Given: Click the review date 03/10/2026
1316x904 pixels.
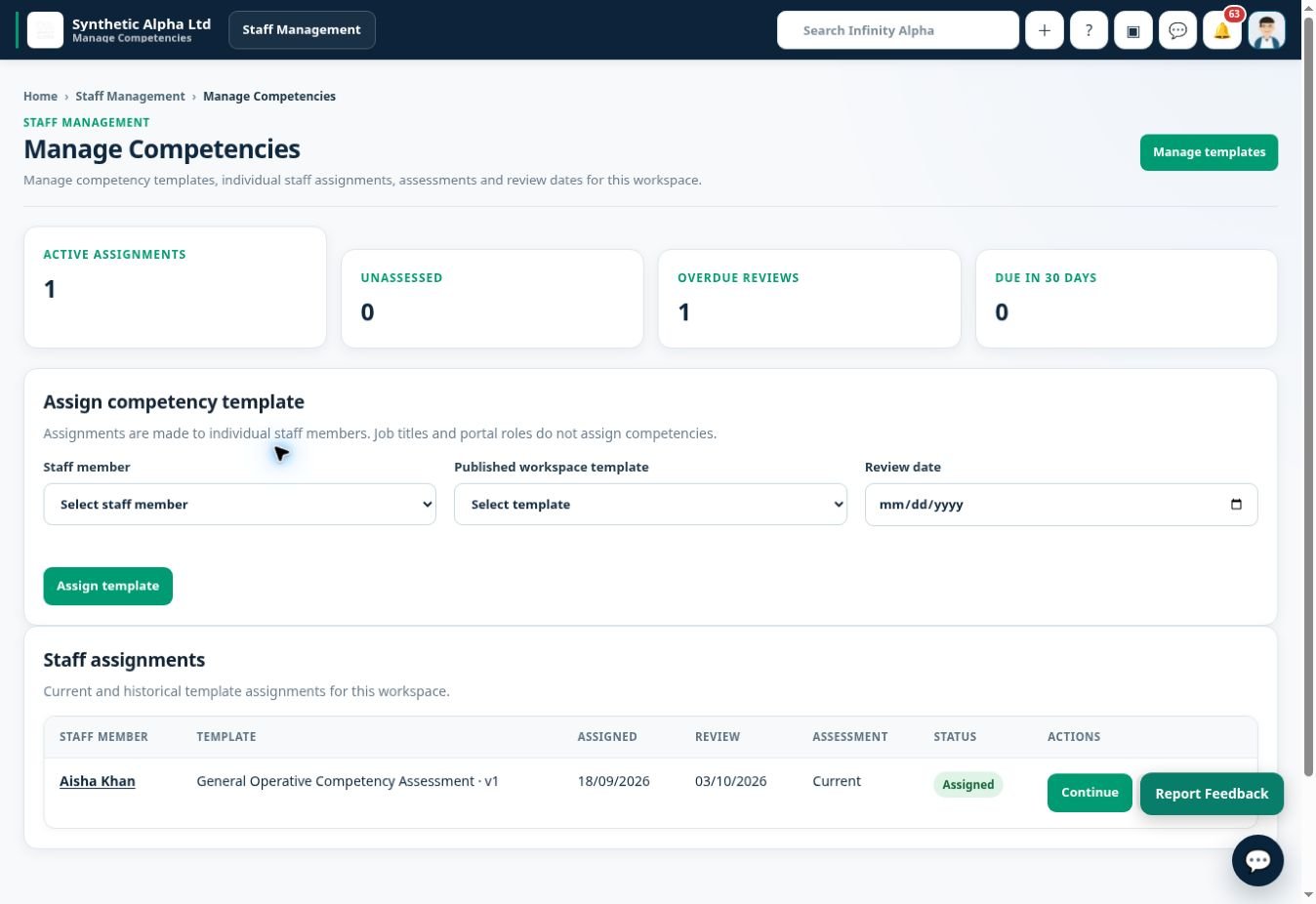Looking at the screenshot, I should pos(730,781).
